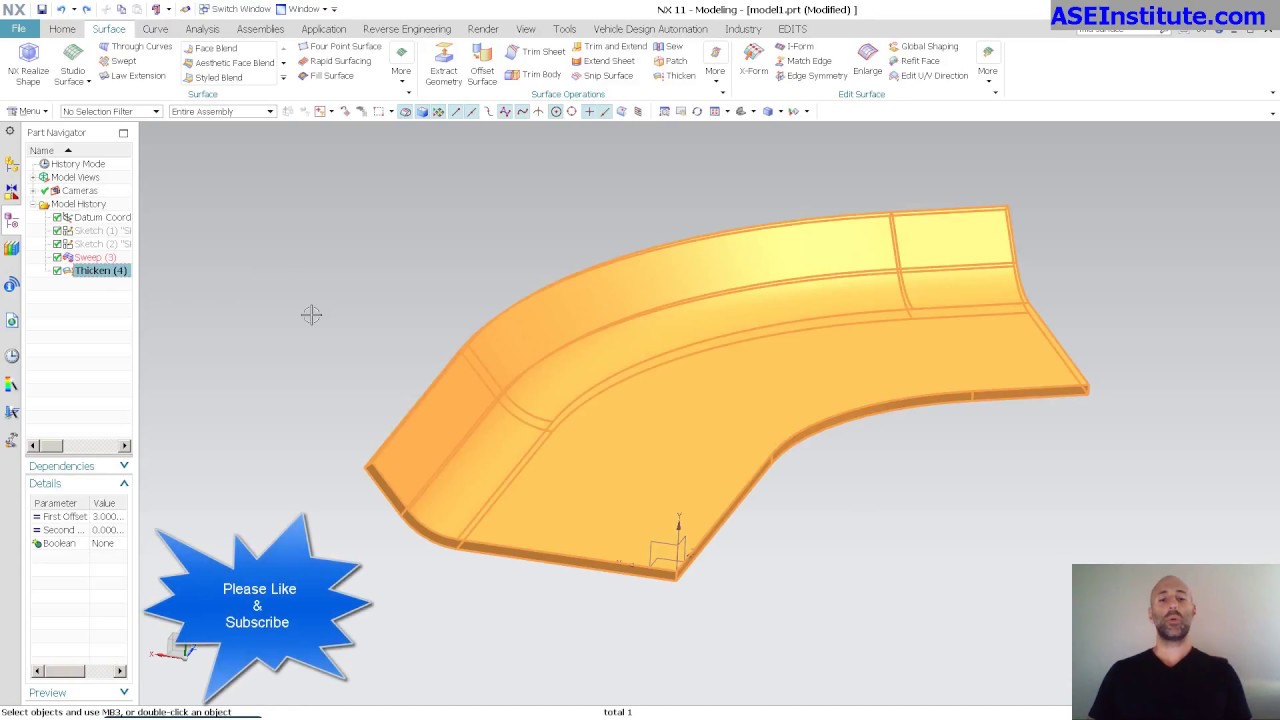
Task: Switch to the Home tab
Action: click(62, 29)
